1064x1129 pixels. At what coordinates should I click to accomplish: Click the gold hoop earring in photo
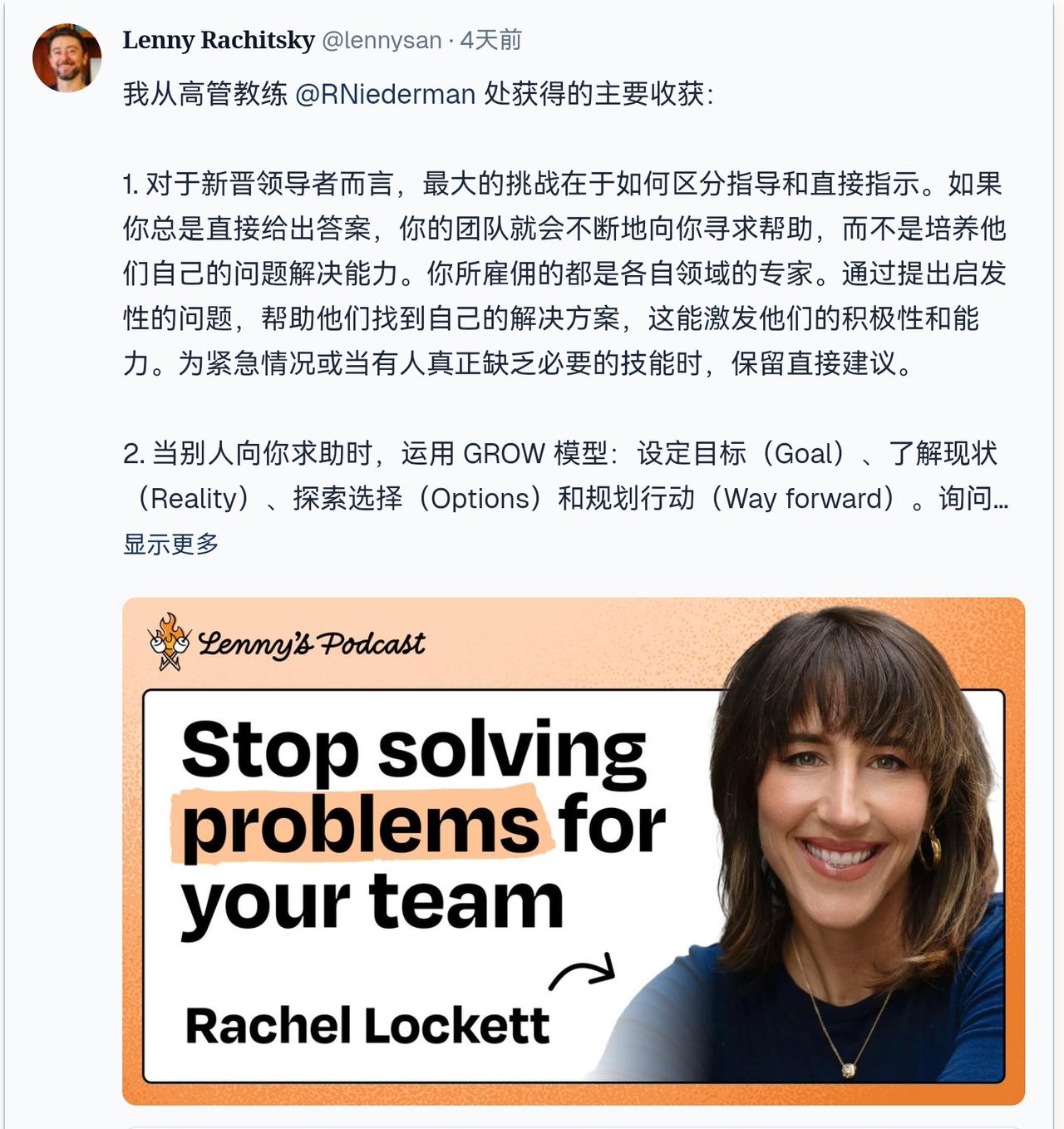click(x=930, y=846)
